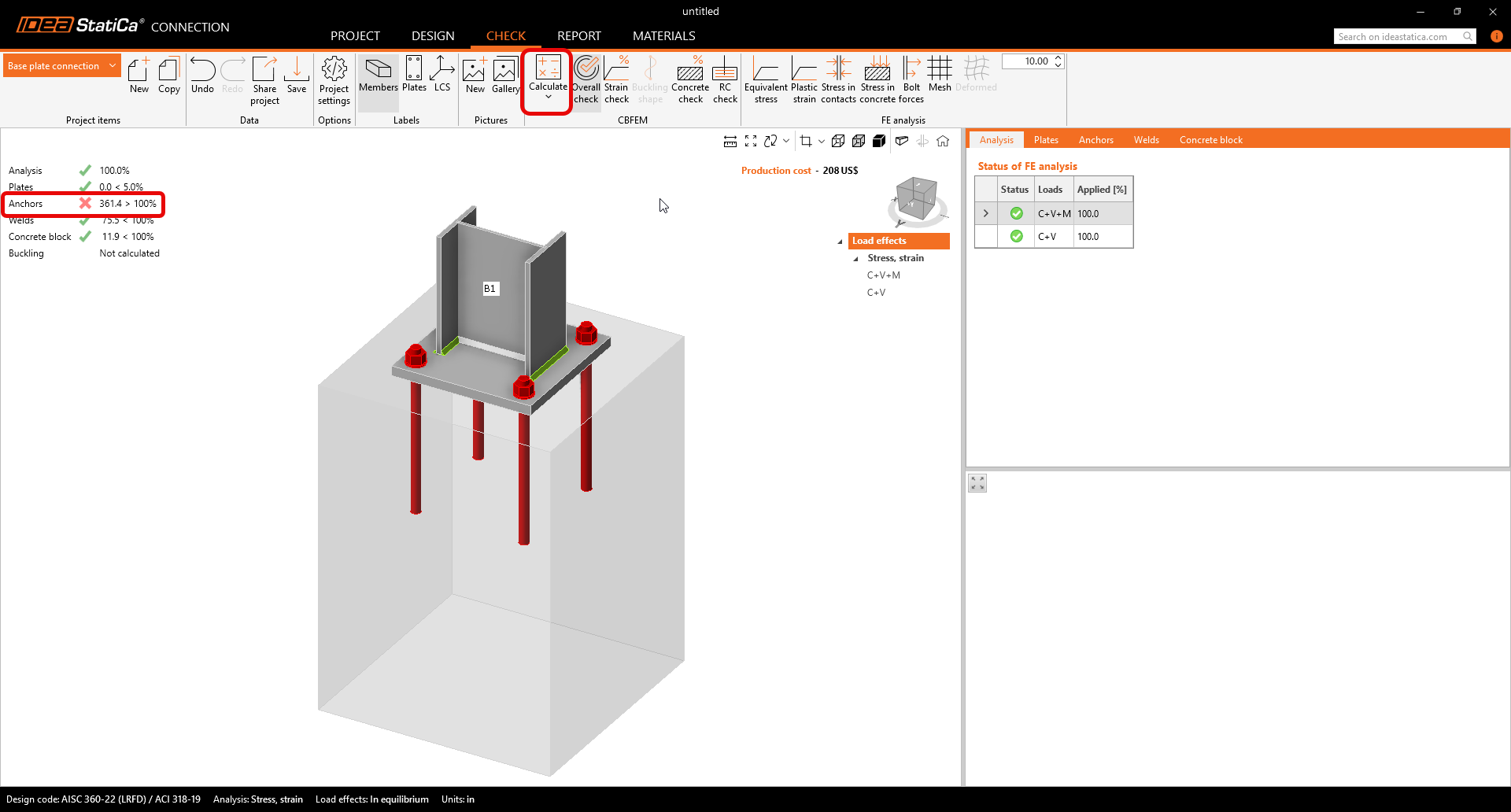Display Bolt forces

tap(911, 80)
